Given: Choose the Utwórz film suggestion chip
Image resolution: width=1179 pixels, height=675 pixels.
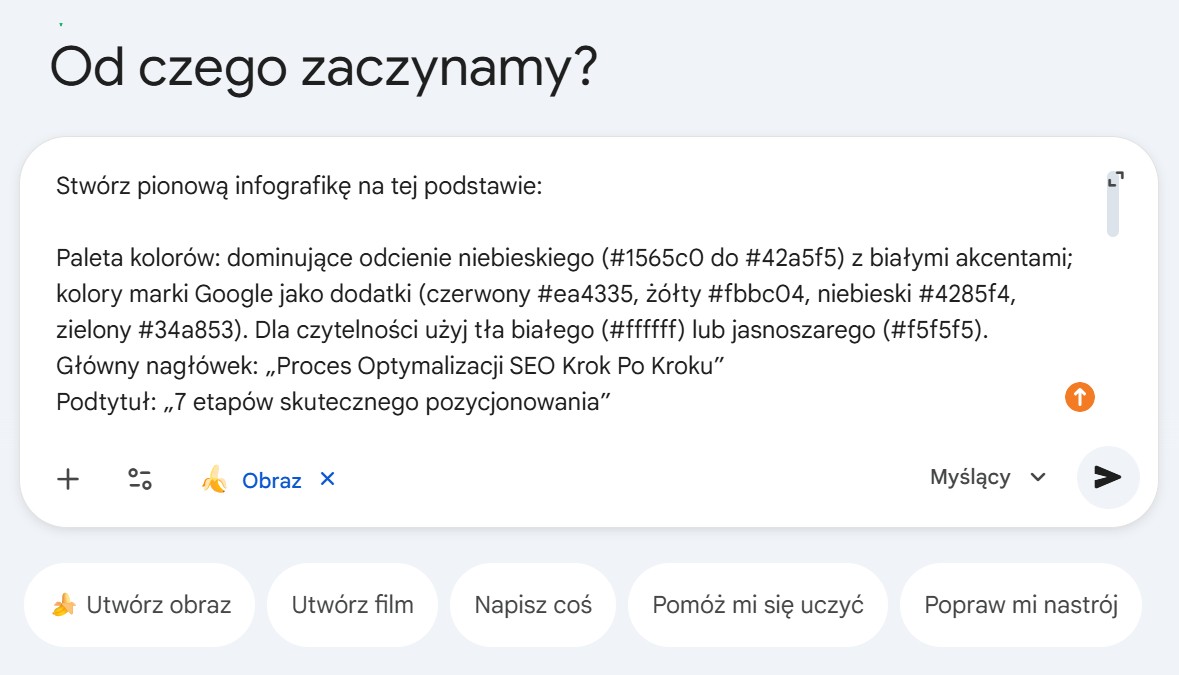Looking at the screenshot, I should [352, 605].
